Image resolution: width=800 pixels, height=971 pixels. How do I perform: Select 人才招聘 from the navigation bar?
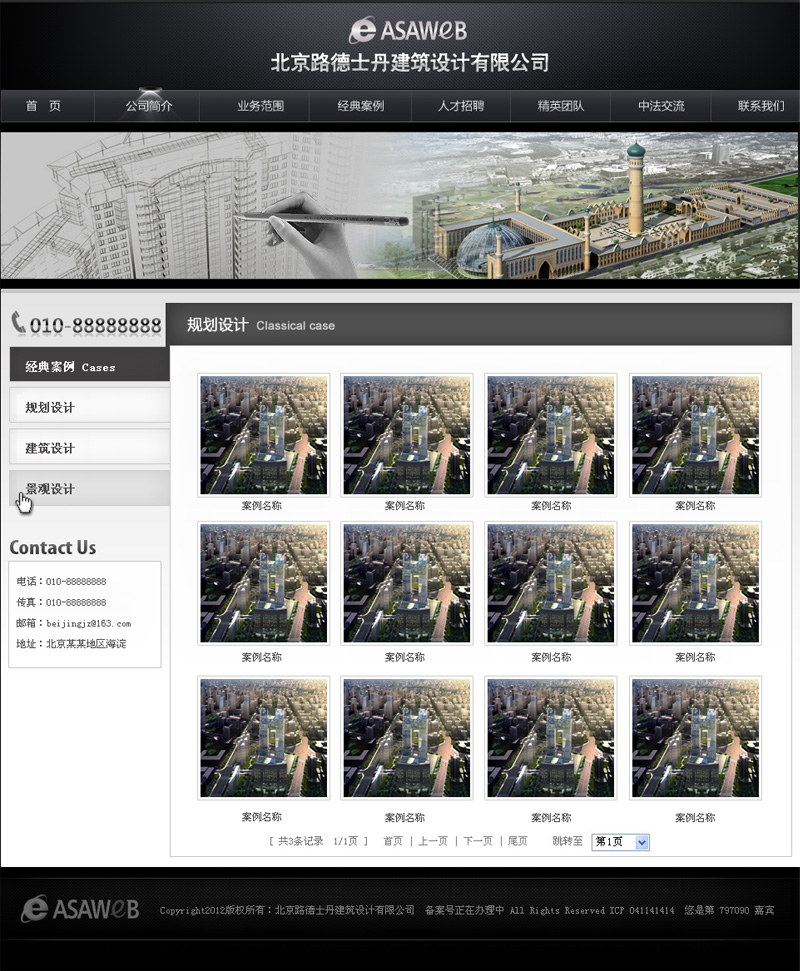(x=460, y=106)
